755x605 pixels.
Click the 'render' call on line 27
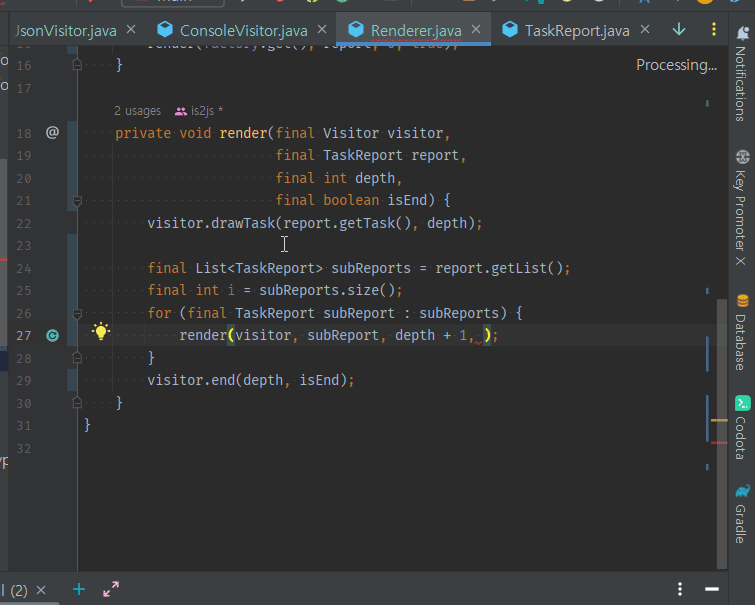click(203, 335)
